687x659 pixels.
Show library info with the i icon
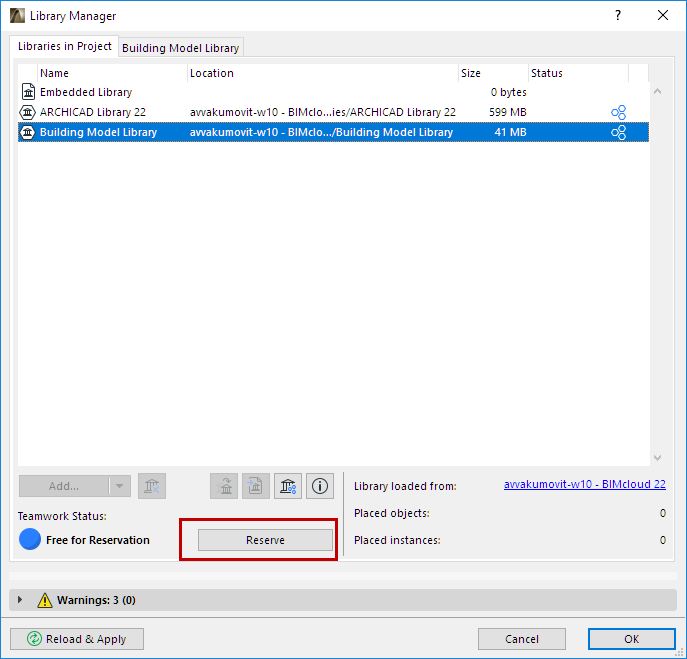point(320,486)
